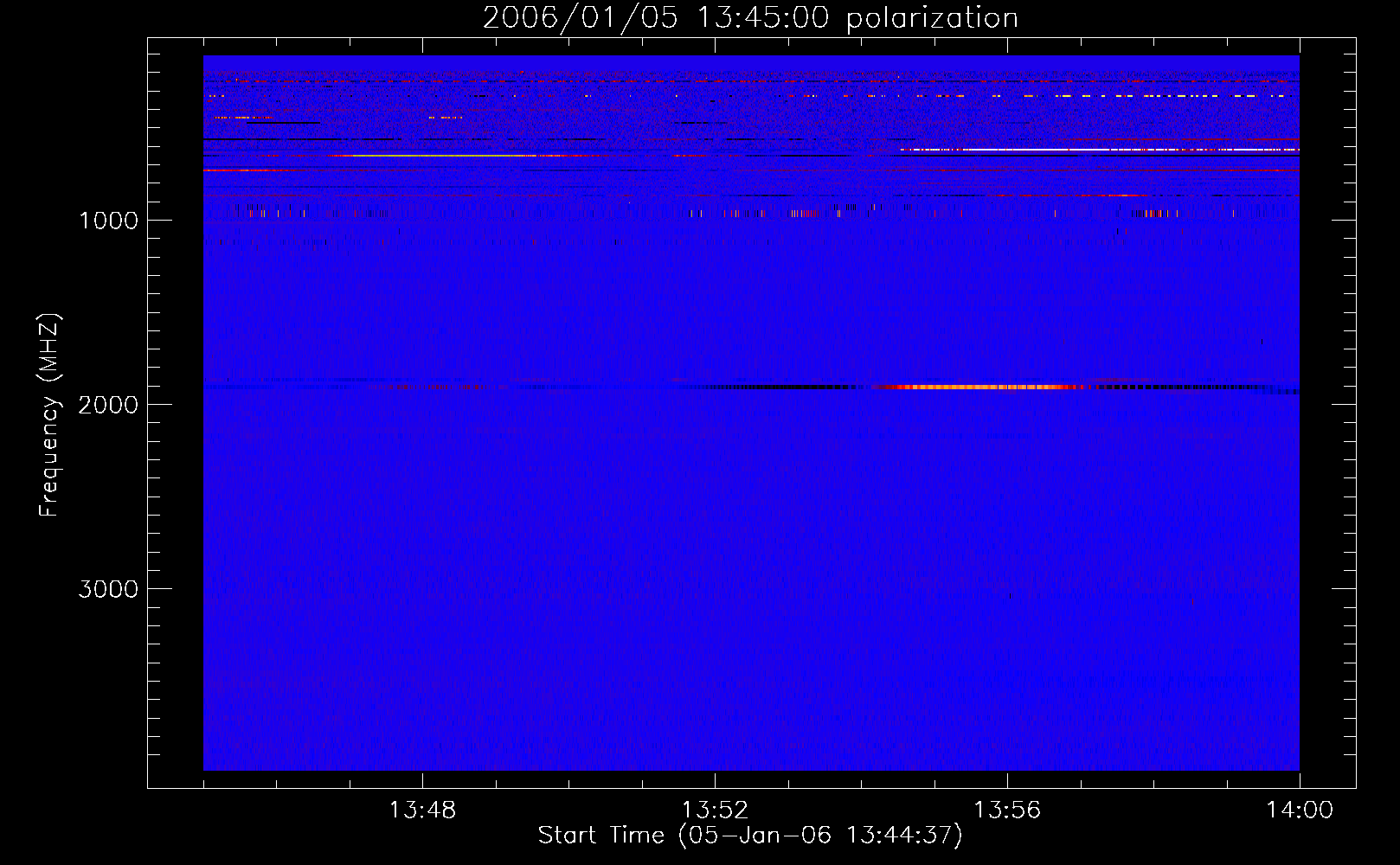Click the bright orange burst near 2000 MHz
The image size is (1400, 865).
click(x=982, y=388)
